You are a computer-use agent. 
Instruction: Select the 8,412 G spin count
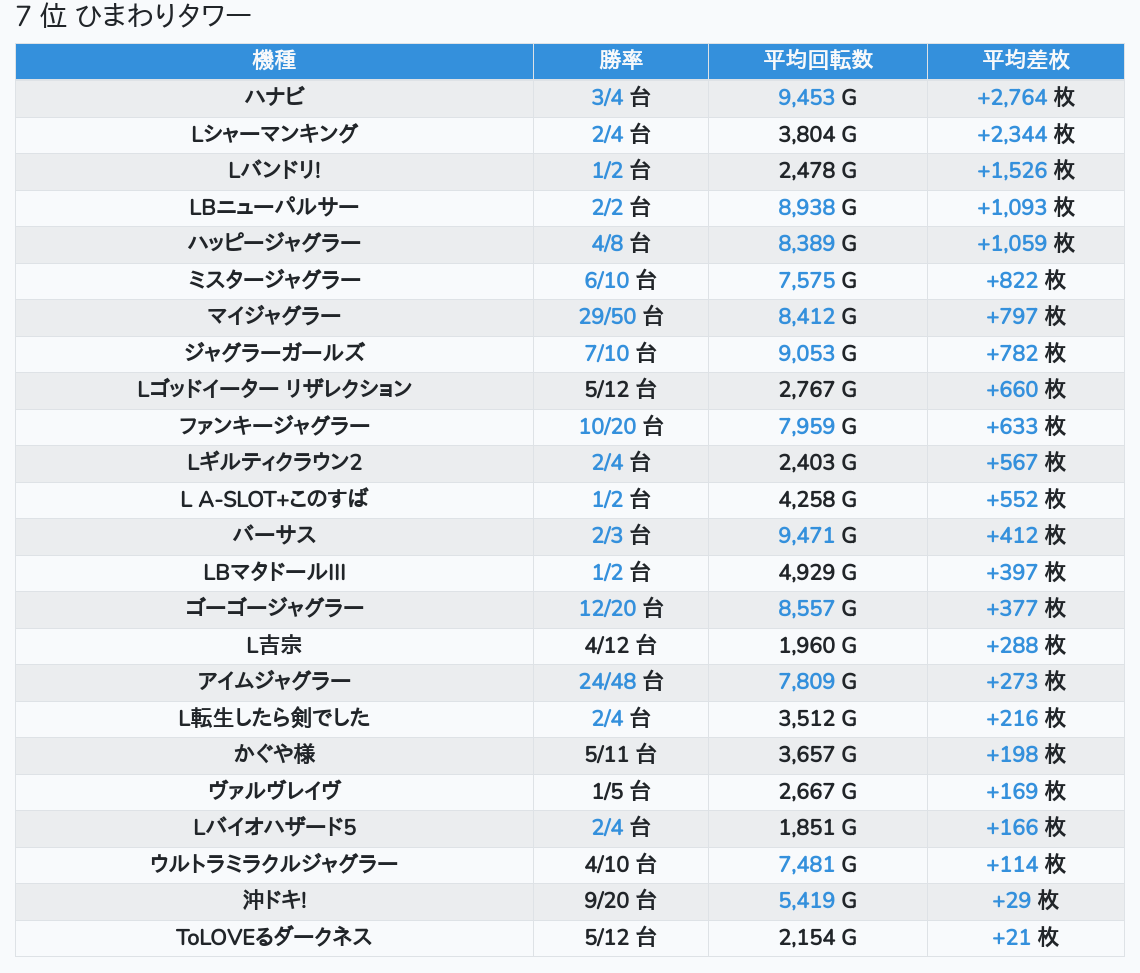click(x=818, y=316)
